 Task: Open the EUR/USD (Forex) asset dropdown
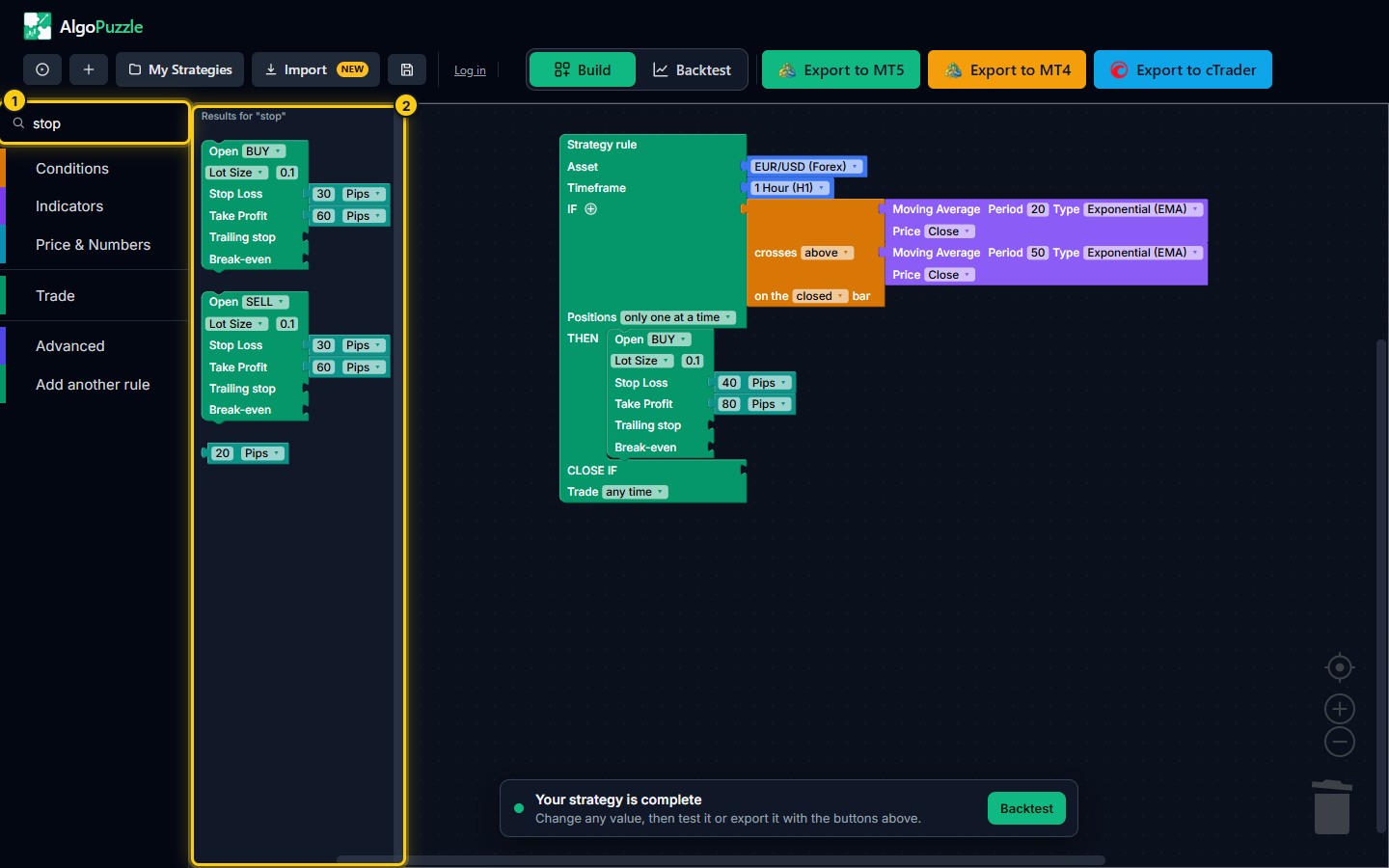(806, 167)
